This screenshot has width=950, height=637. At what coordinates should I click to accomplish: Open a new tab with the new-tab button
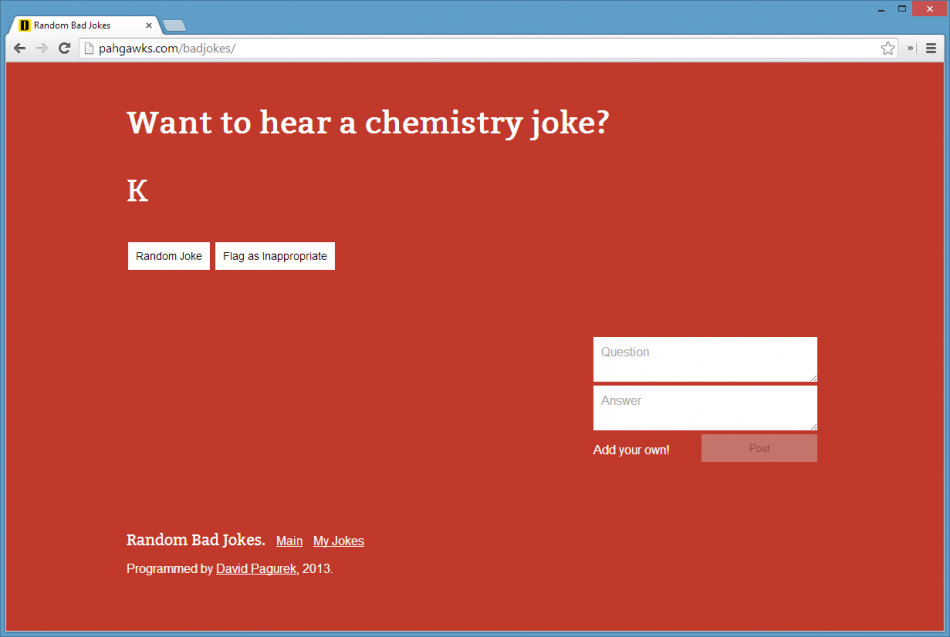173,25
